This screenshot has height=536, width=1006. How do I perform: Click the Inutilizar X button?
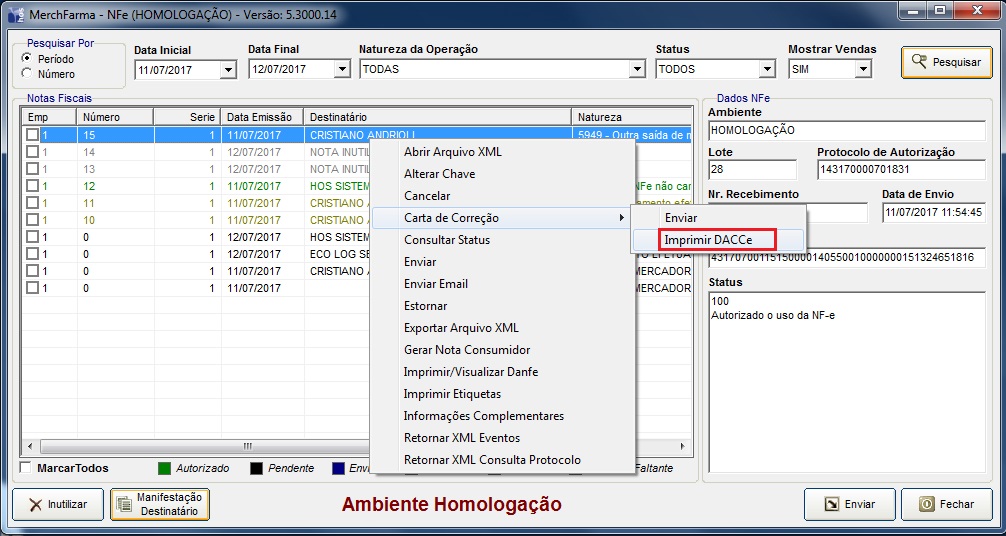[57, 505]
